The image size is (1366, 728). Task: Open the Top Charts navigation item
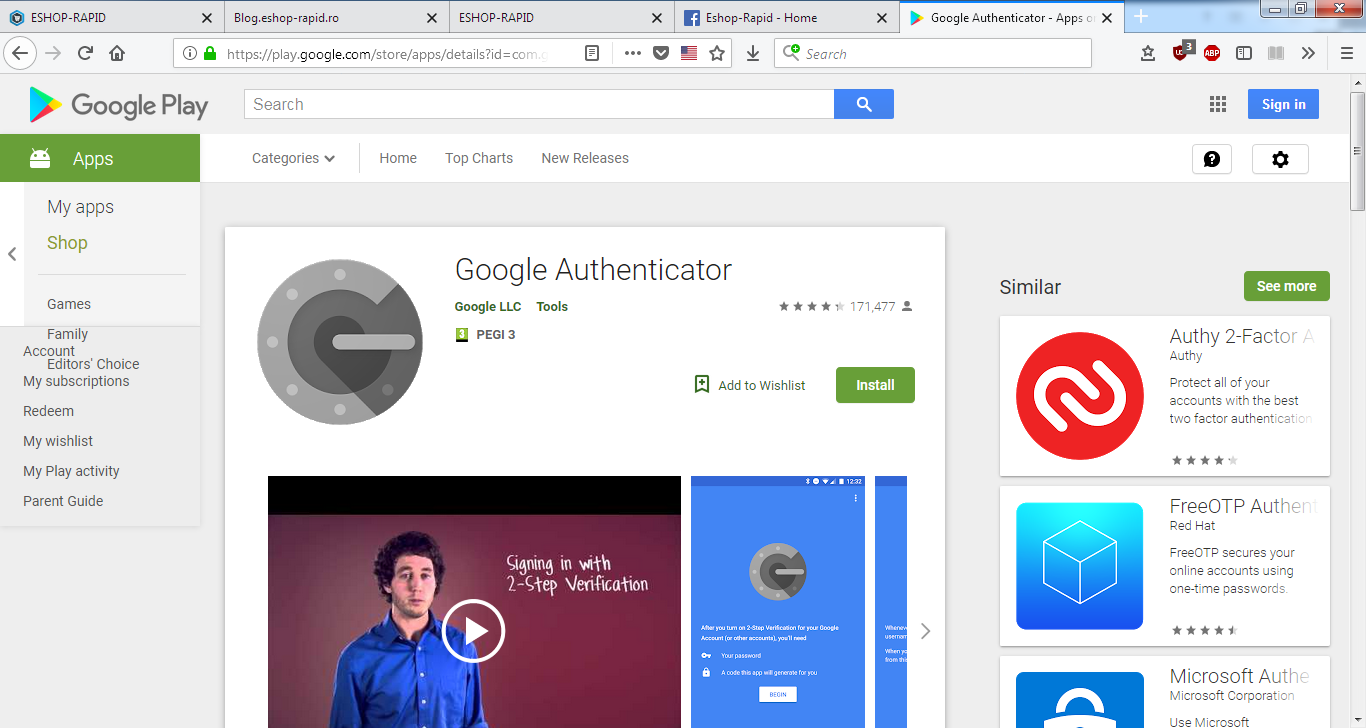(x=479, y=158)
